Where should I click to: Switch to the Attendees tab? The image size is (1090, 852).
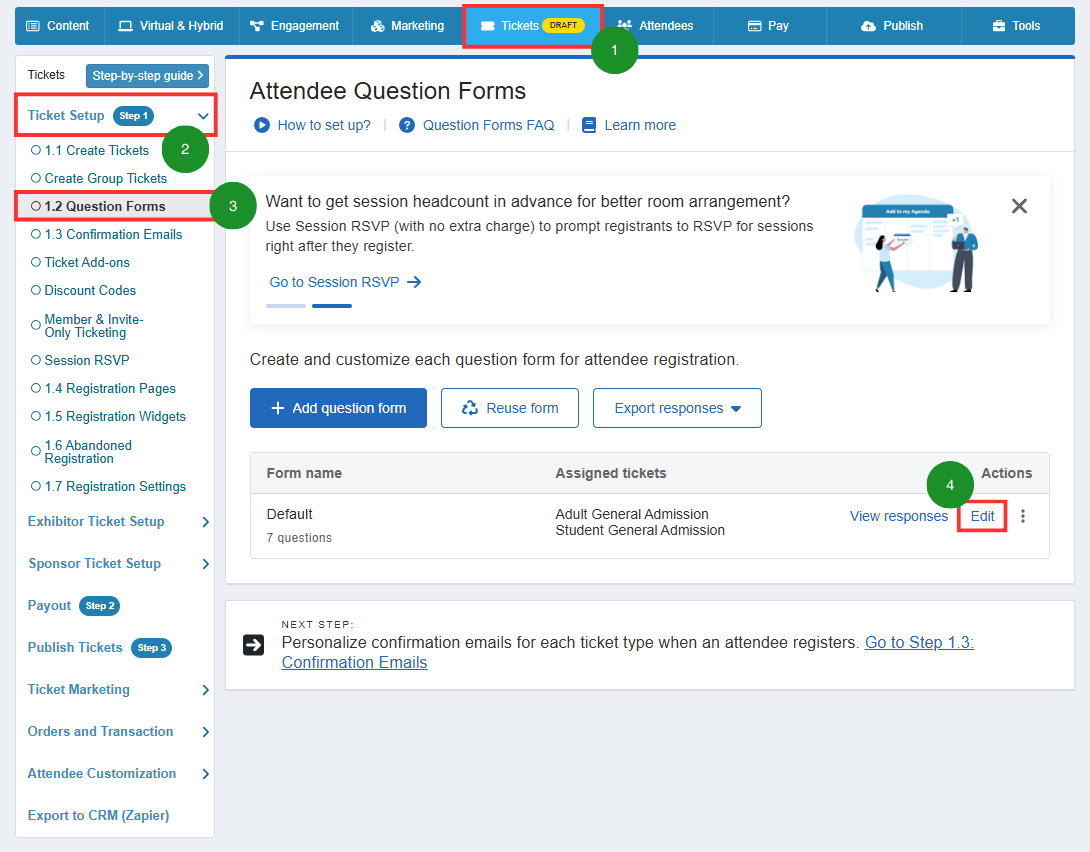(x=655, y=26)
